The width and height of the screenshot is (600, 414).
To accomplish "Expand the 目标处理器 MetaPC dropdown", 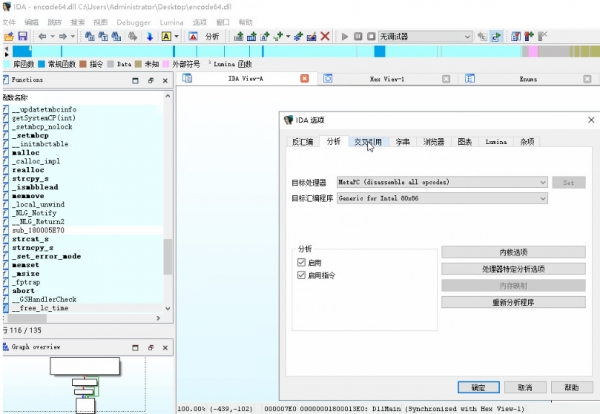I will (543, 183).
